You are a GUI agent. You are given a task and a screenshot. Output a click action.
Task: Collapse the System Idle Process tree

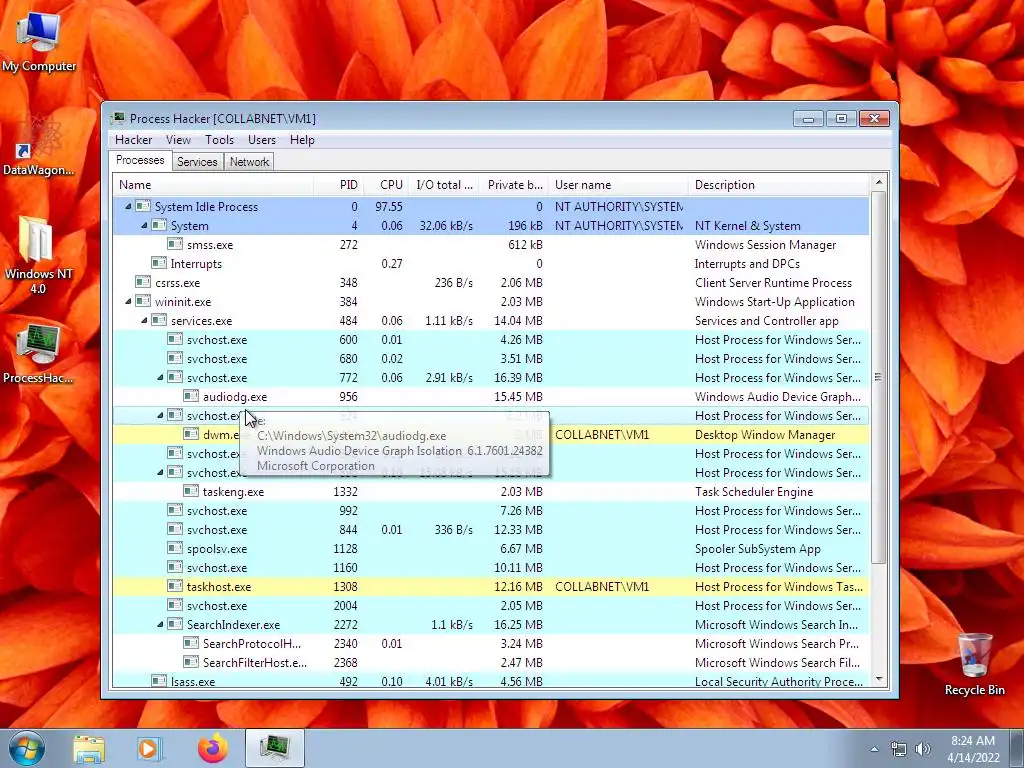pos(128,206)
